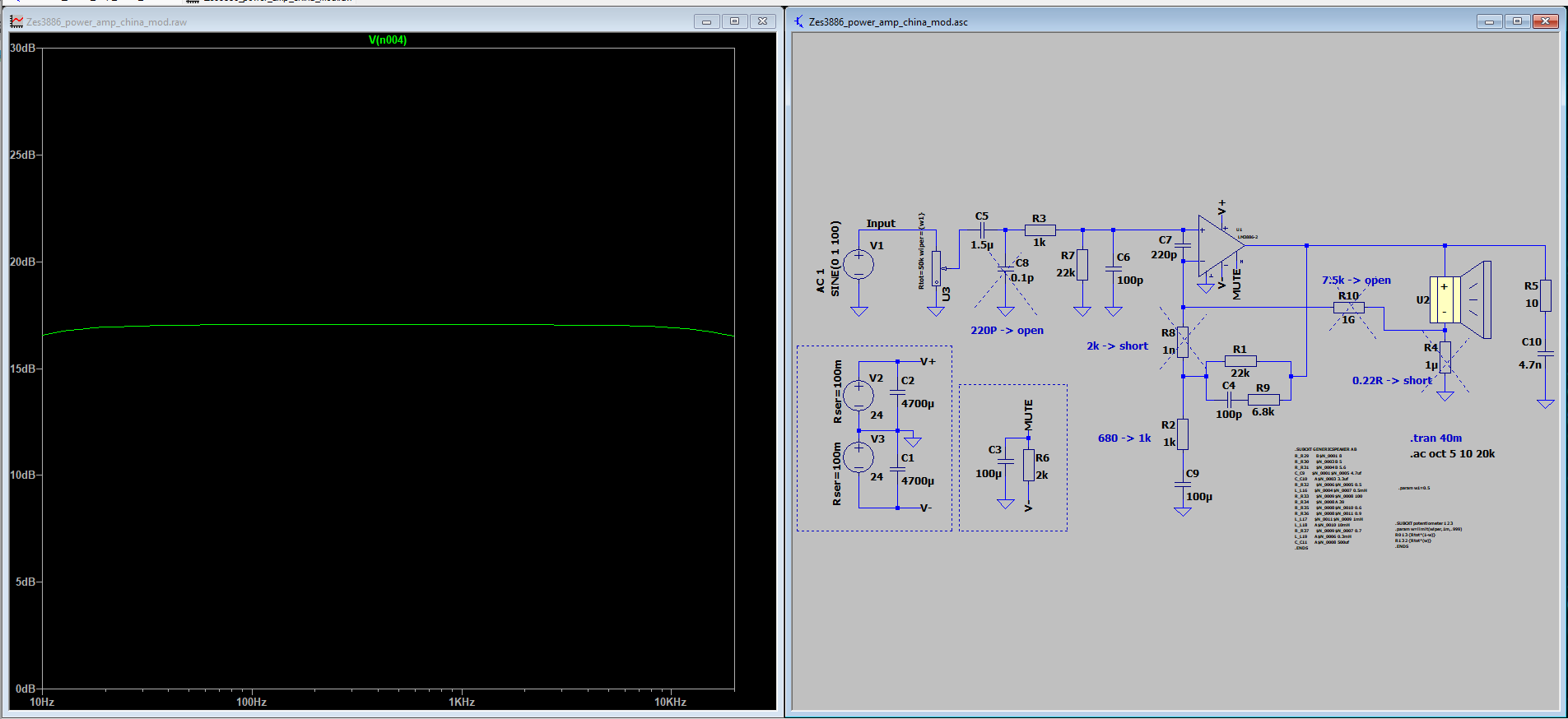Click the V(n004) trace label
Screen dimensions: 1568x719
387,39
